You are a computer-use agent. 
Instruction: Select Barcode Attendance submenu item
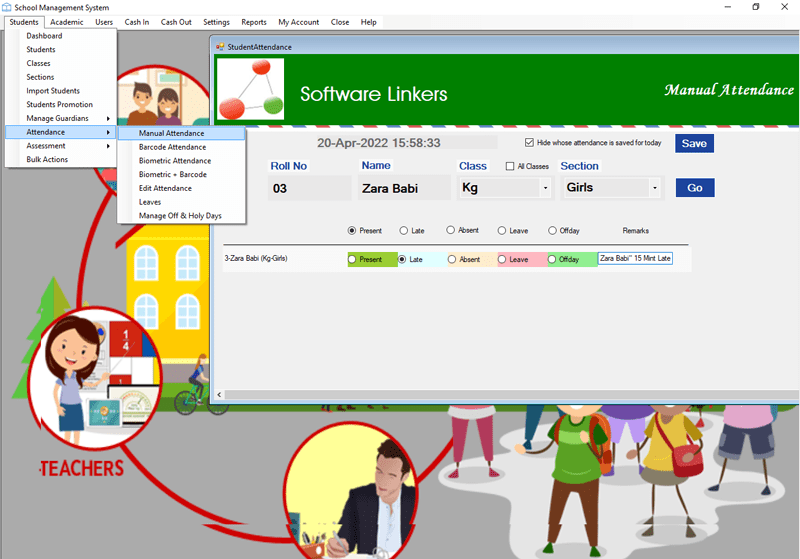[x=182, y=147]
